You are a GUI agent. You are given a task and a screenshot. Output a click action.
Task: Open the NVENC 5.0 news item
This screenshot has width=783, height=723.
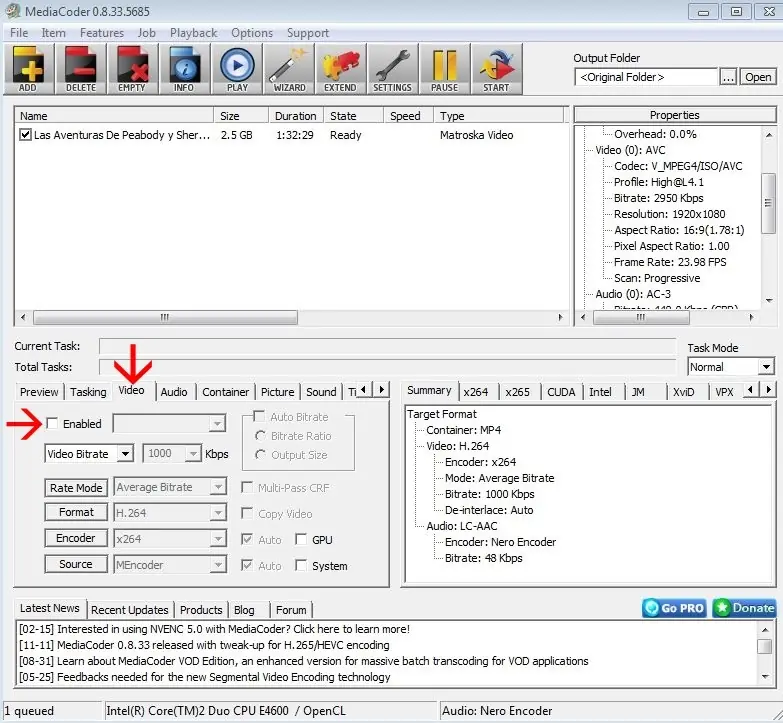pyautogui.click(x=214, y=629)
